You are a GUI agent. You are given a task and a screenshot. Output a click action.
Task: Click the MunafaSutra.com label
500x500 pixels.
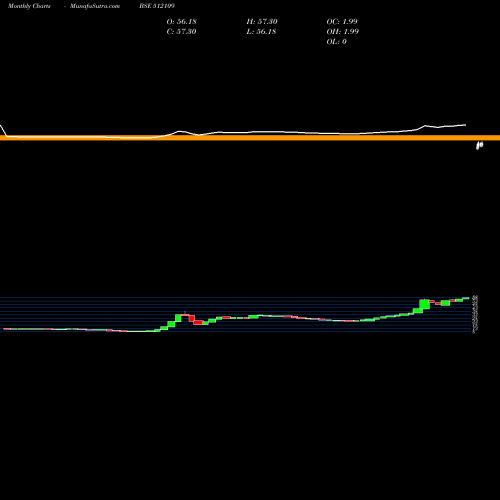[x=95, y=6]
